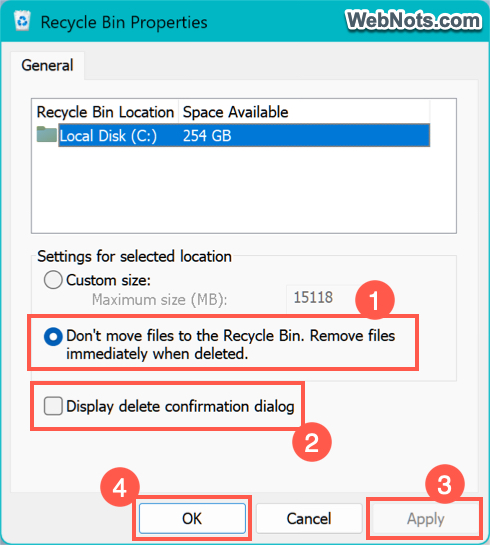Click the red number 2 annotation badge

click(x=312, y=442)
